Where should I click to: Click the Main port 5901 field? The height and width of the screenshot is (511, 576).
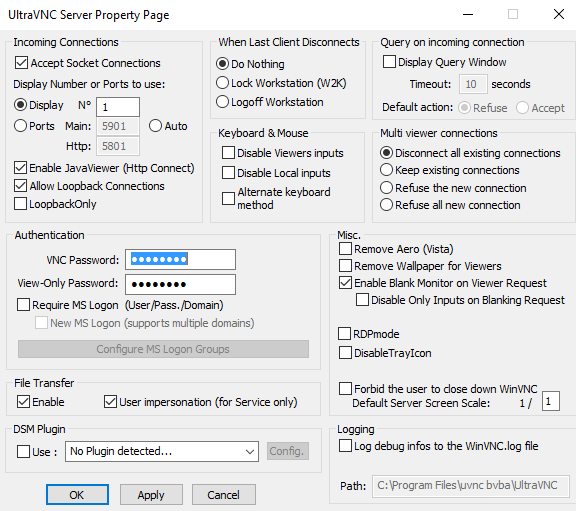[118, 126]
